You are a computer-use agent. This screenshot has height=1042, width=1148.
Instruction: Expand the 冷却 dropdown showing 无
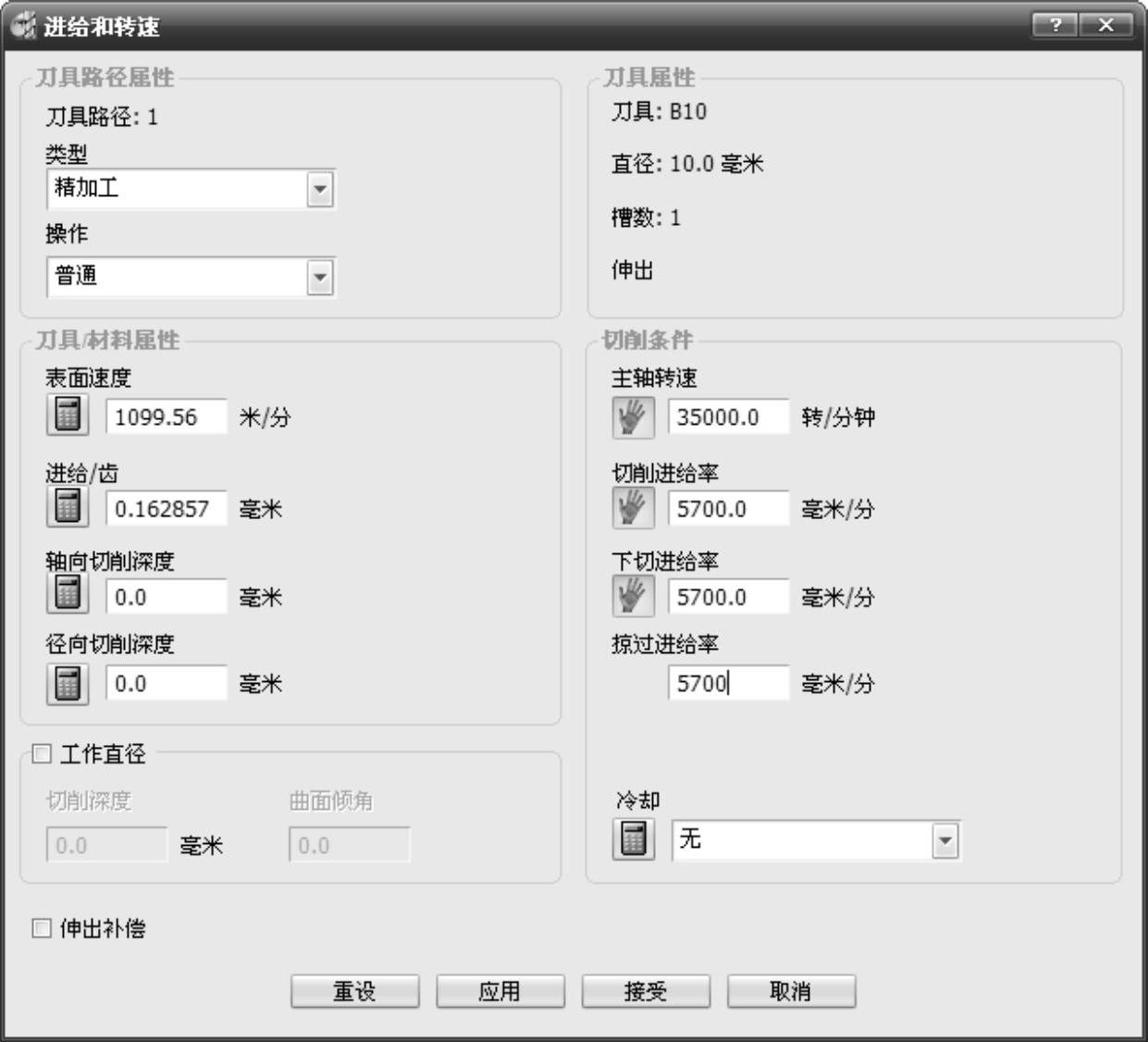pos(816,840)
